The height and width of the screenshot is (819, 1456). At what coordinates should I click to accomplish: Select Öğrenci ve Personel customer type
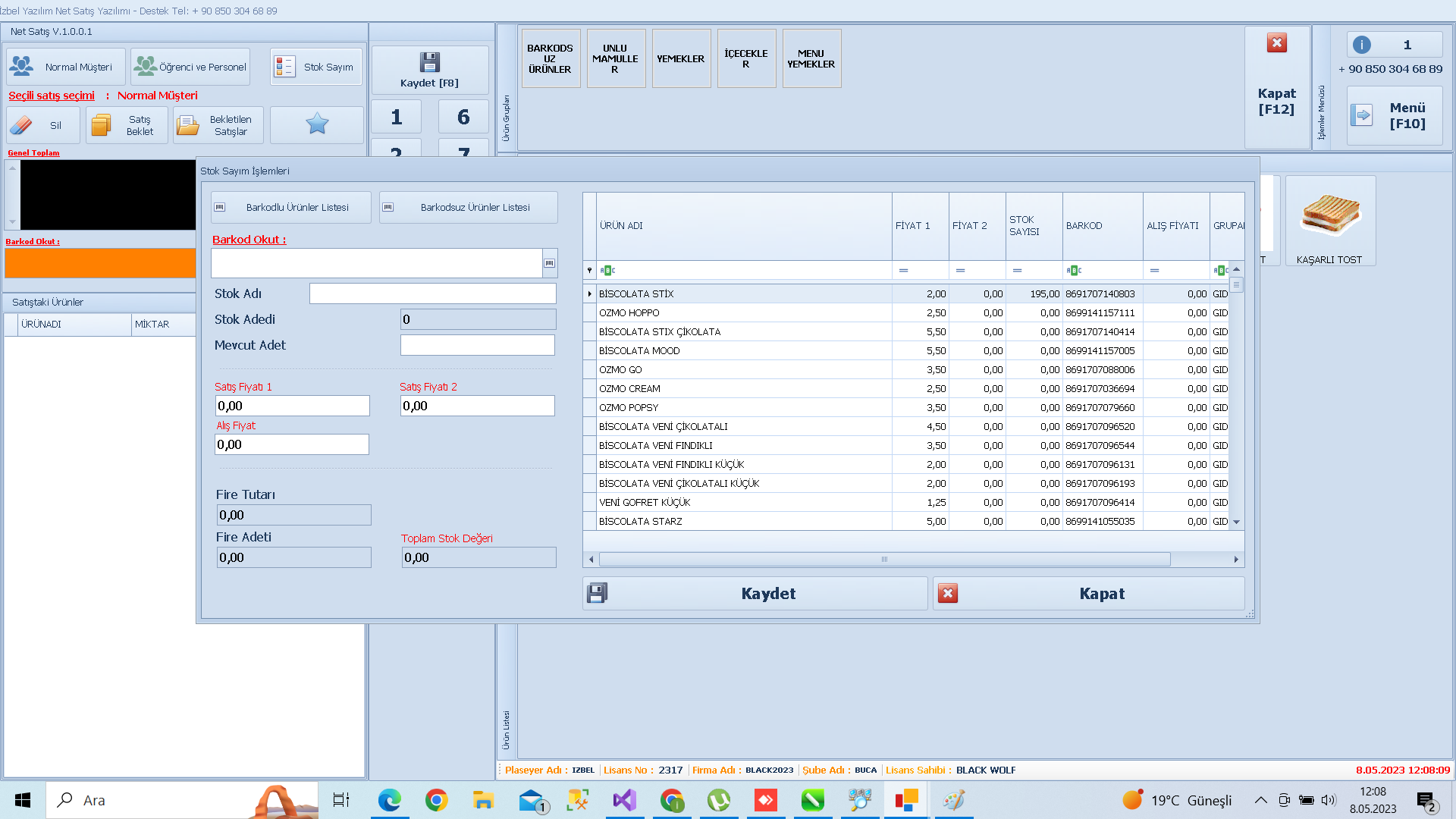190,67
